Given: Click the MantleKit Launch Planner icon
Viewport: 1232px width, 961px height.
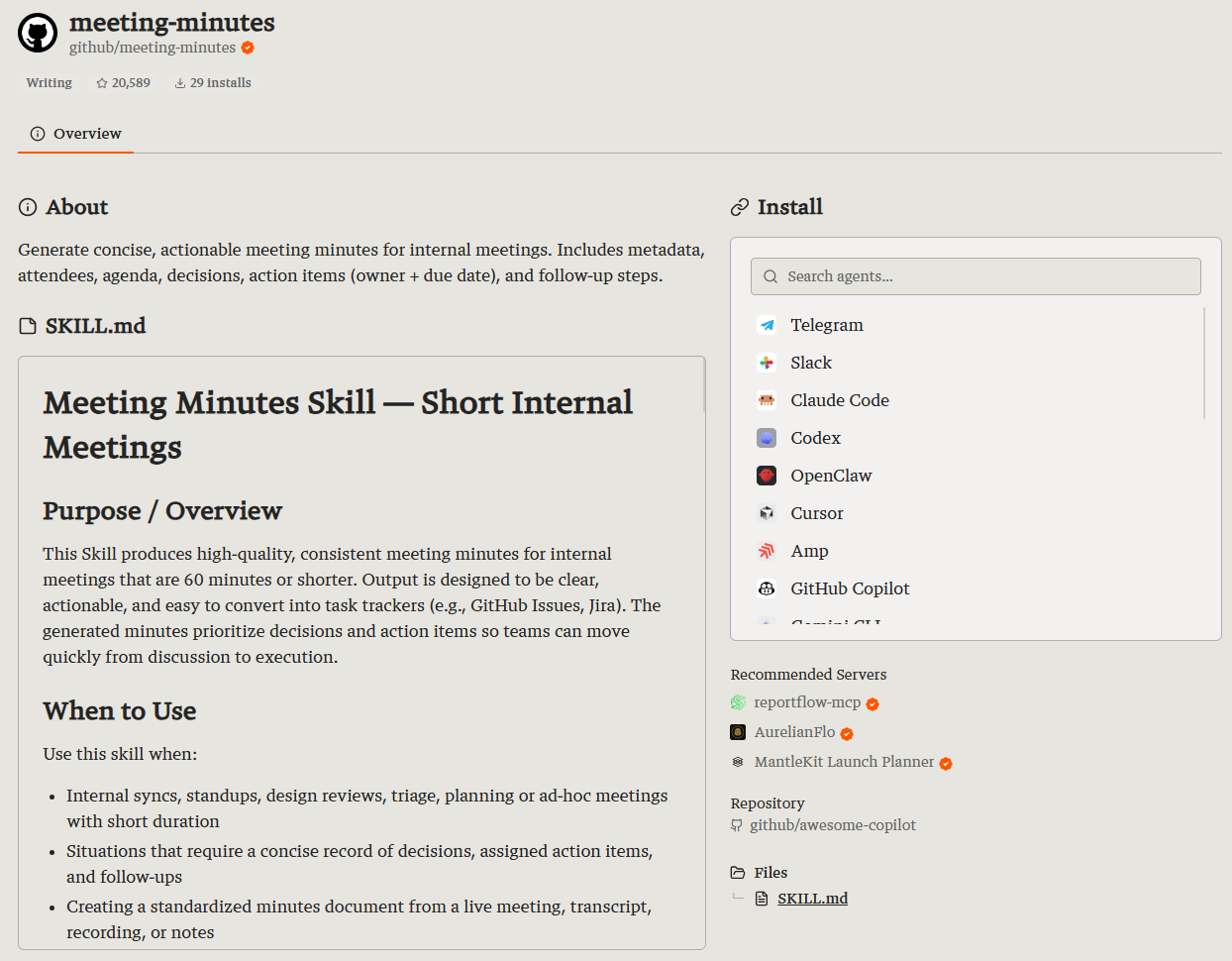Looking at the screenshot, I should point(738,762).
